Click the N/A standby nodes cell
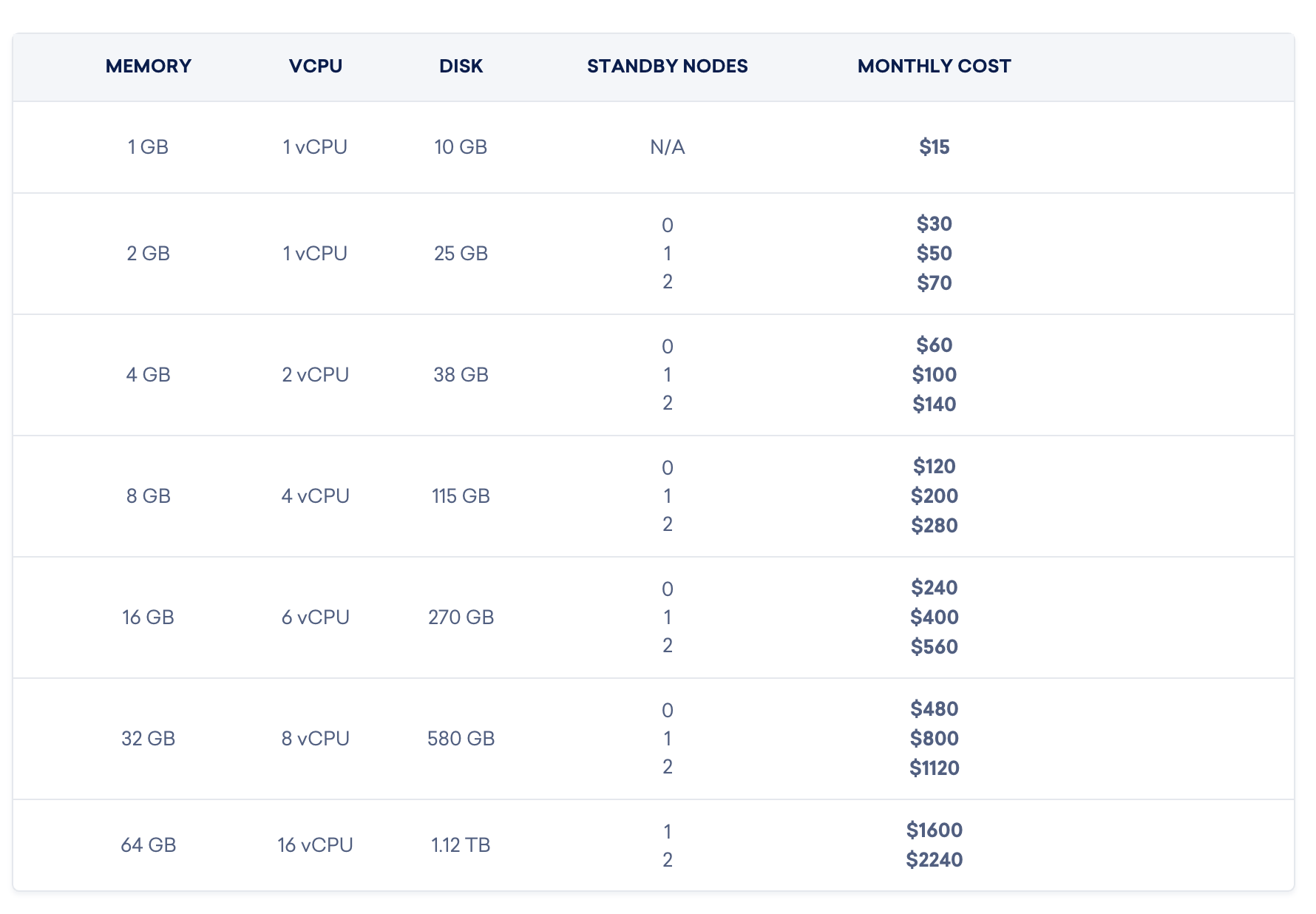 tap(667, 147)
